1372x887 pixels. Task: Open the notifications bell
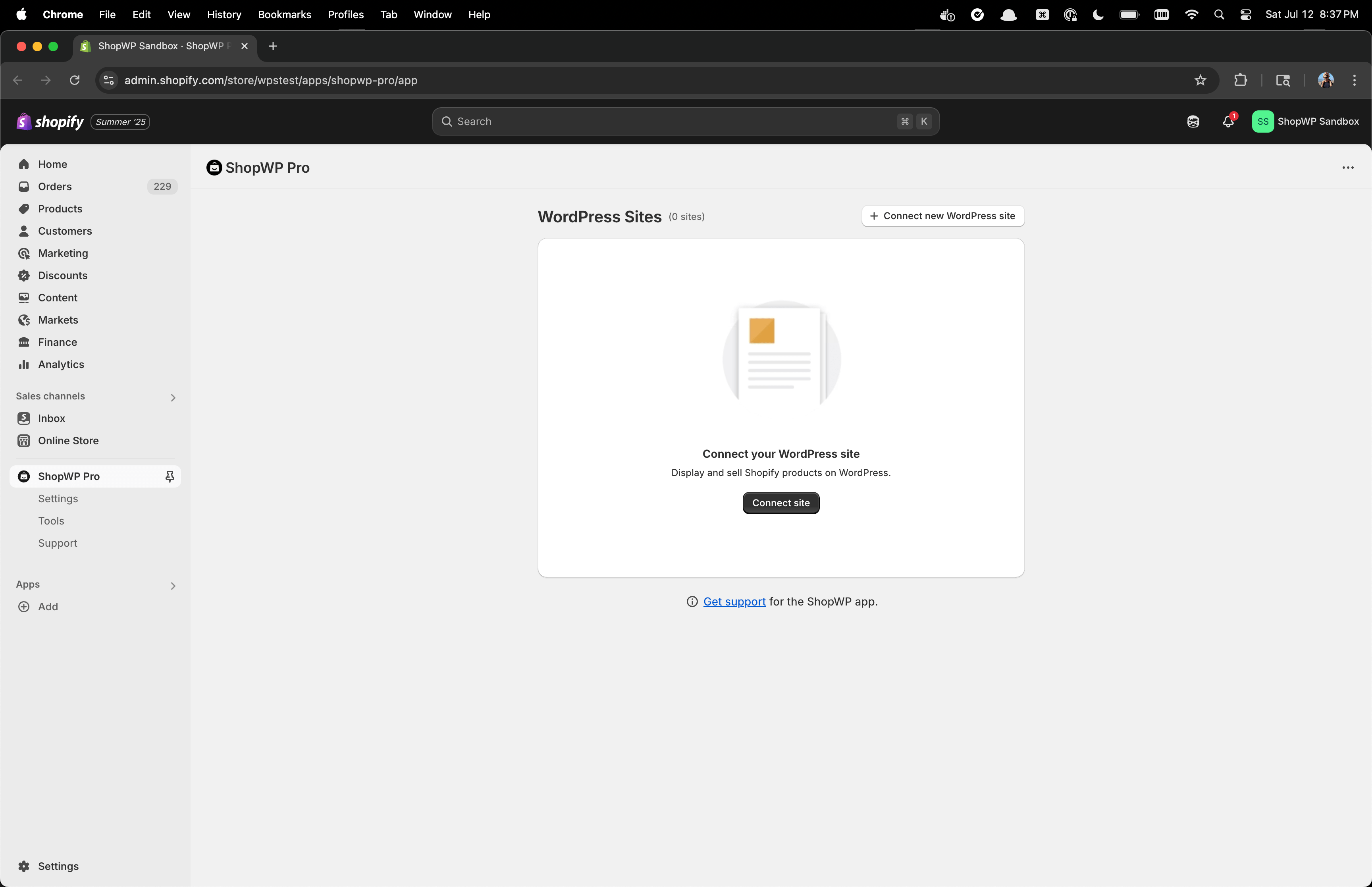1228,121
